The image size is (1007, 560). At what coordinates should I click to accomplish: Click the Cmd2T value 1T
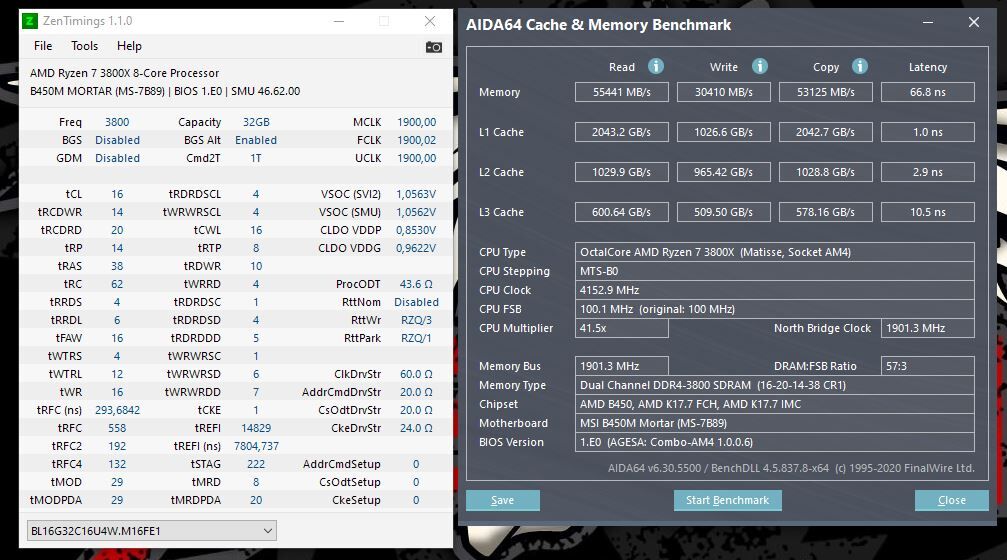click(256, 158)
